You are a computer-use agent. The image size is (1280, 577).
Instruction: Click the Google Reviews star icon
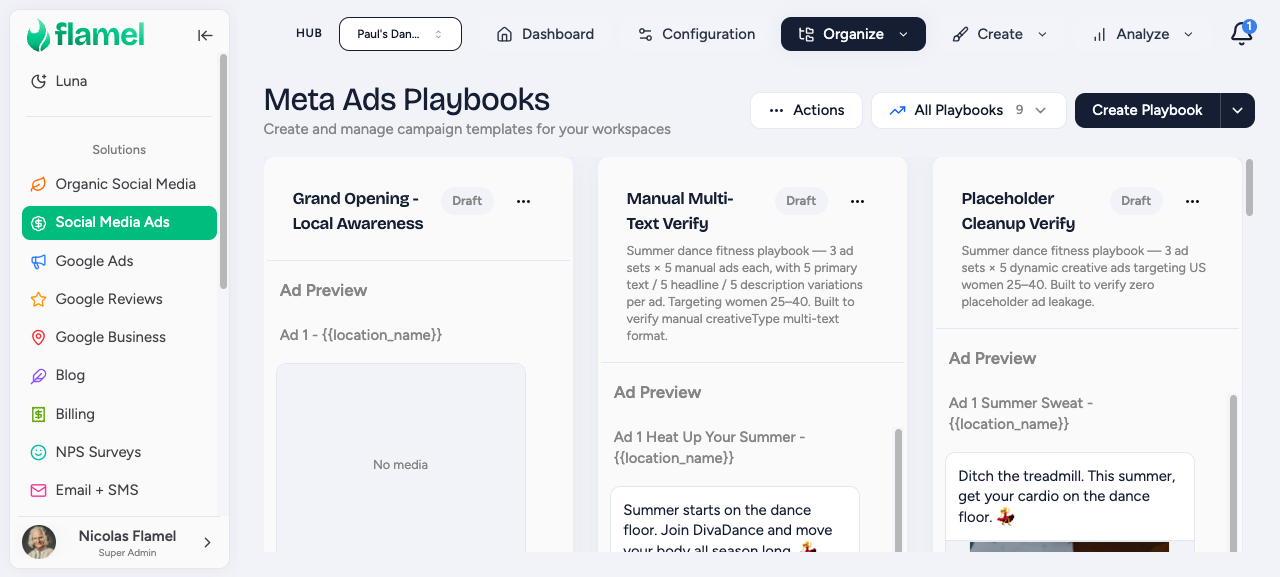tap(38, 299)
